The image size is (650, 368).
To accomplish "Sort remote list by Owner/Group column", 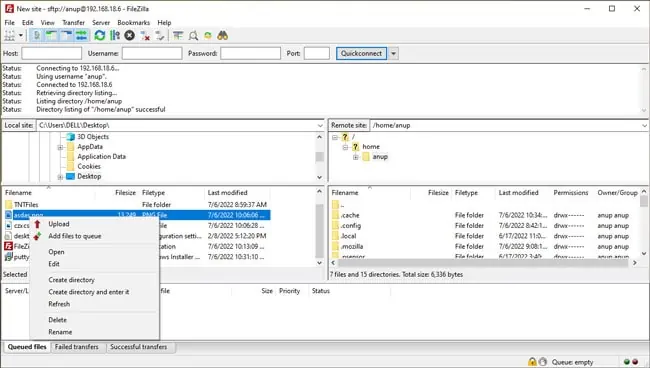I will (617, 193).
